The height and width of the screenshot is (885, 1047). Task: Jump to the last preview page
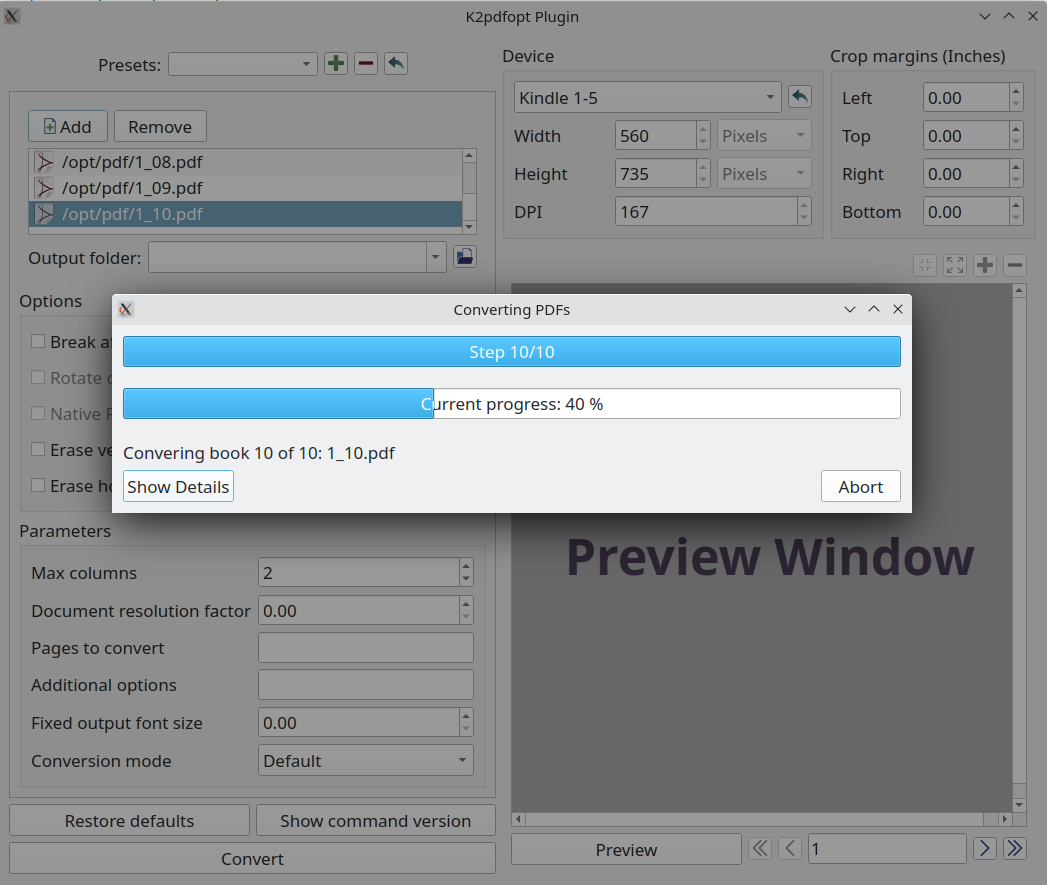tap(1015, 848)
